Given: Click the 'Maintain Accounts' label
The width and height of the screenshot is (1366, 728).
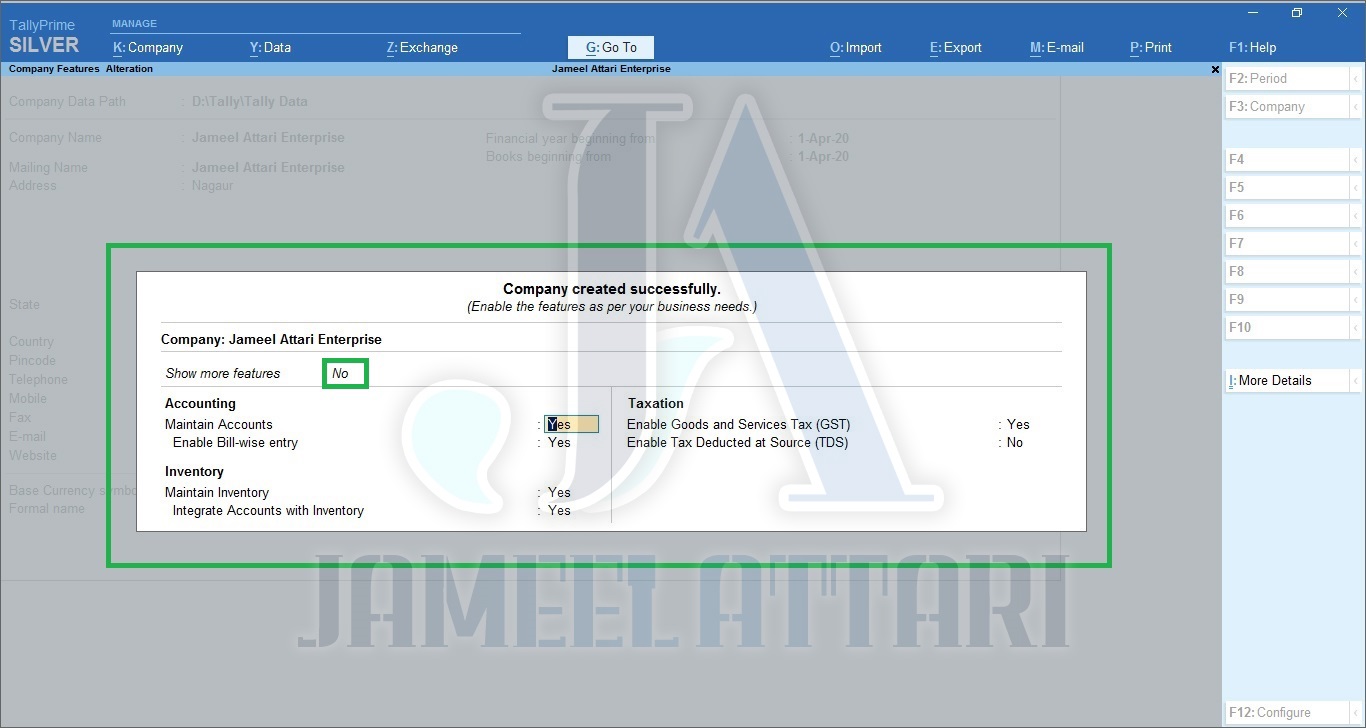Looking at the screenshot, I should pos(219,424).
